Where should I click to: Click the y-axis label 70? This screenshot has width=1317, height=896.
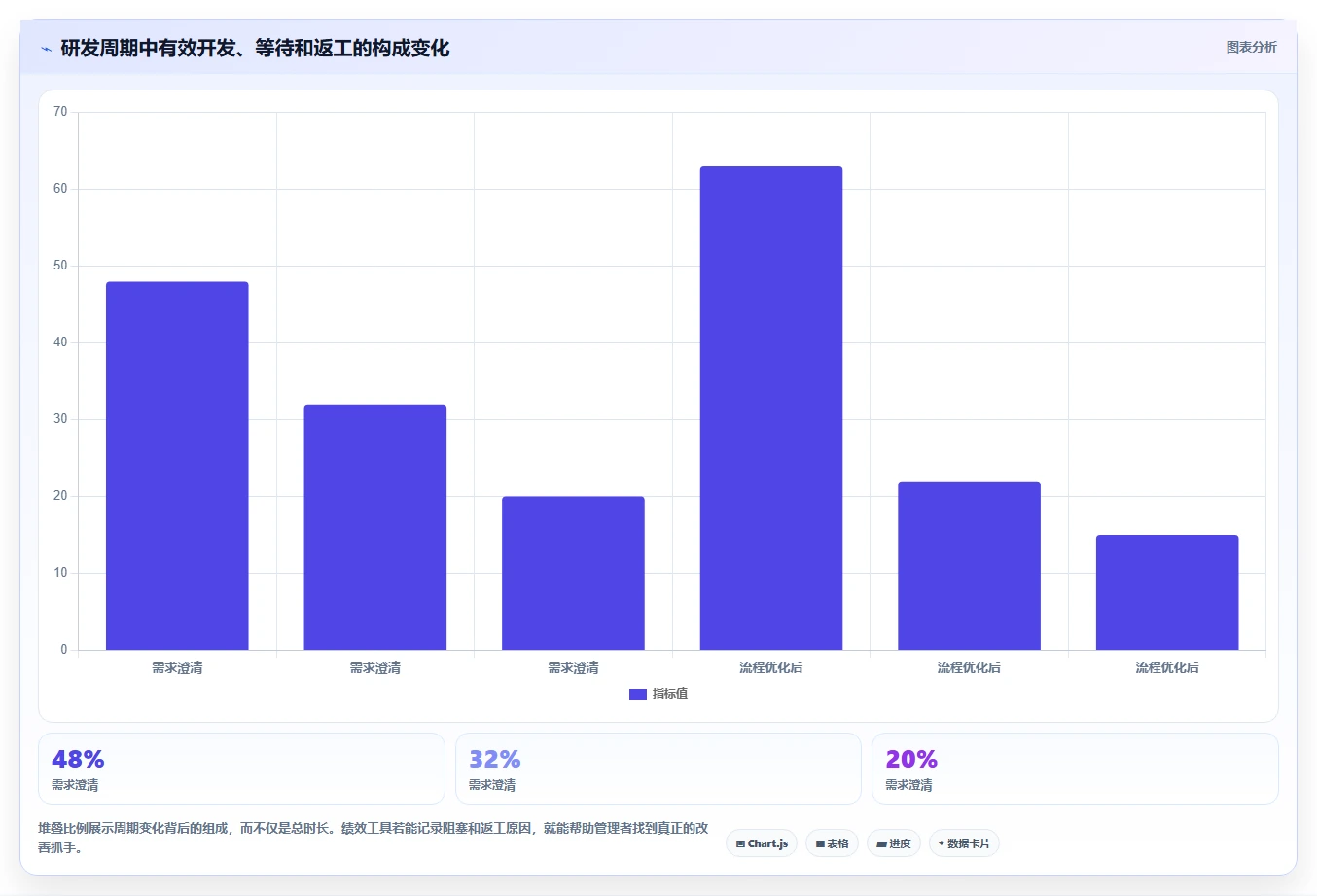click(60, 112)
